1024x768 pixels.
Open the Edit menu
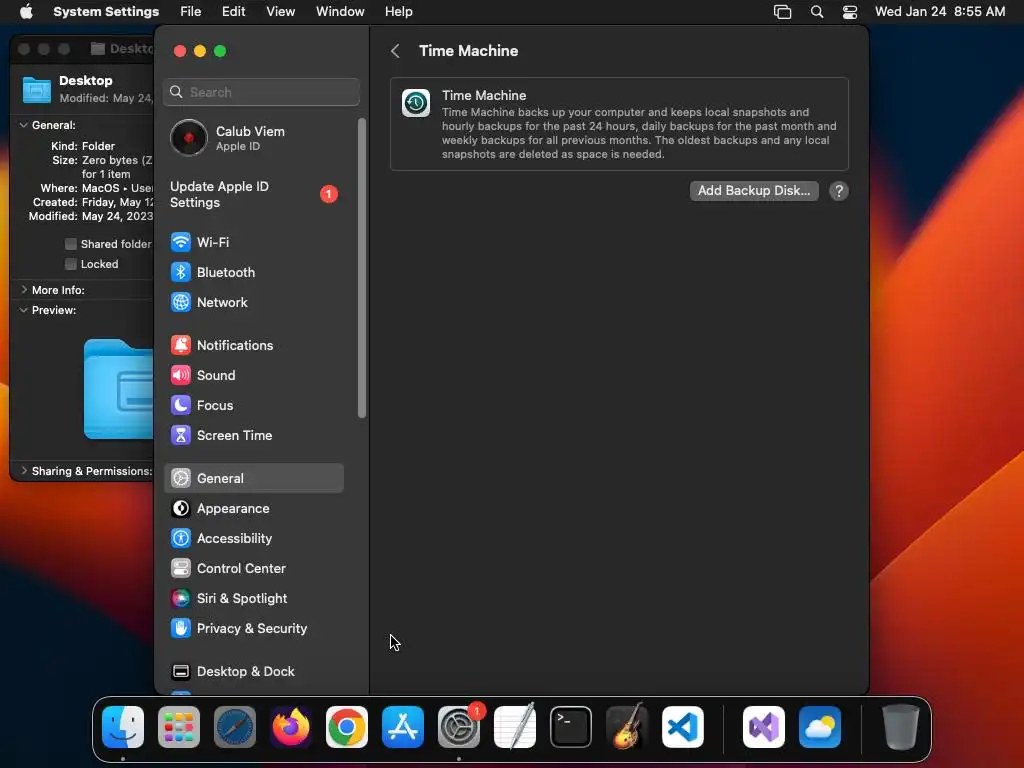(x=234, y=12)
